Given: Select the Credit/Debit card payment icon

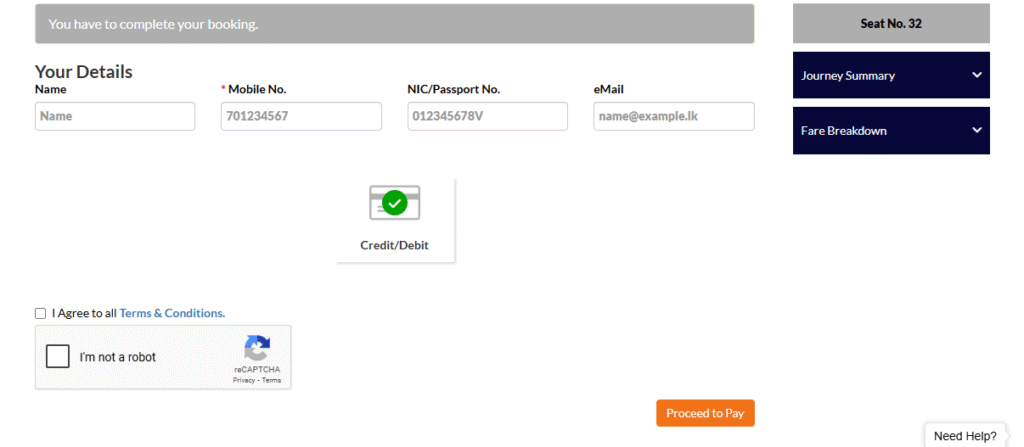Looking at the screenshot, I should pos(394,203).
